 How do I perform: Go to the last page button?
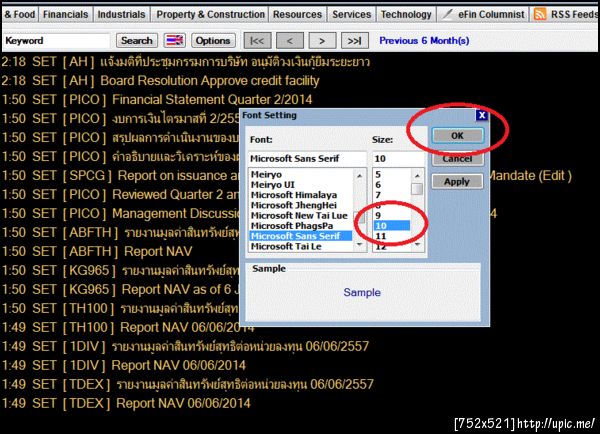(355, 40)
